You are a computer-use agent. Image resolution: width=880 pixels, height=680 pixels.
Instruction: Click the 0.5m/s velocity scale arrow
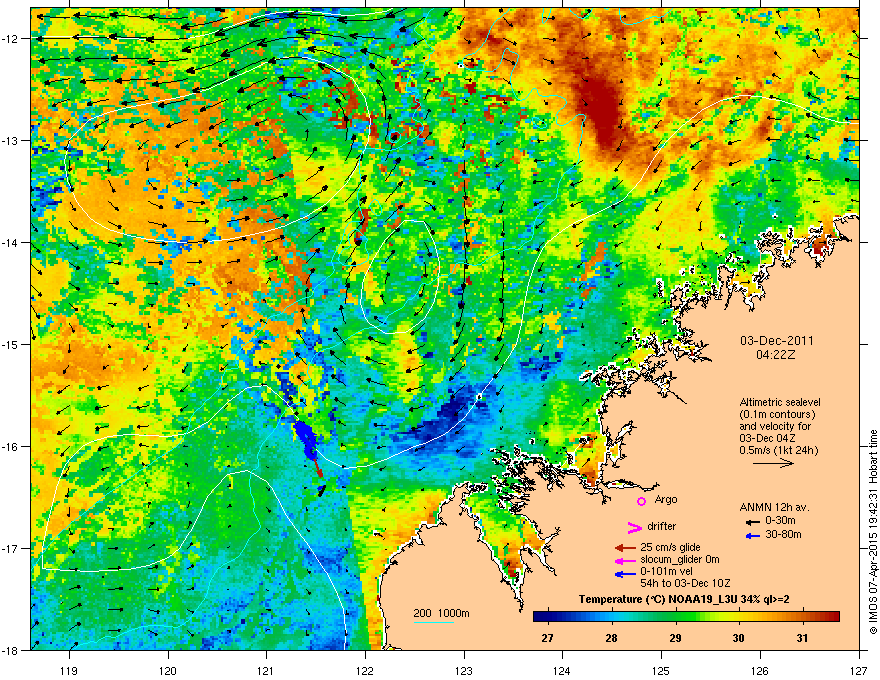773,463
